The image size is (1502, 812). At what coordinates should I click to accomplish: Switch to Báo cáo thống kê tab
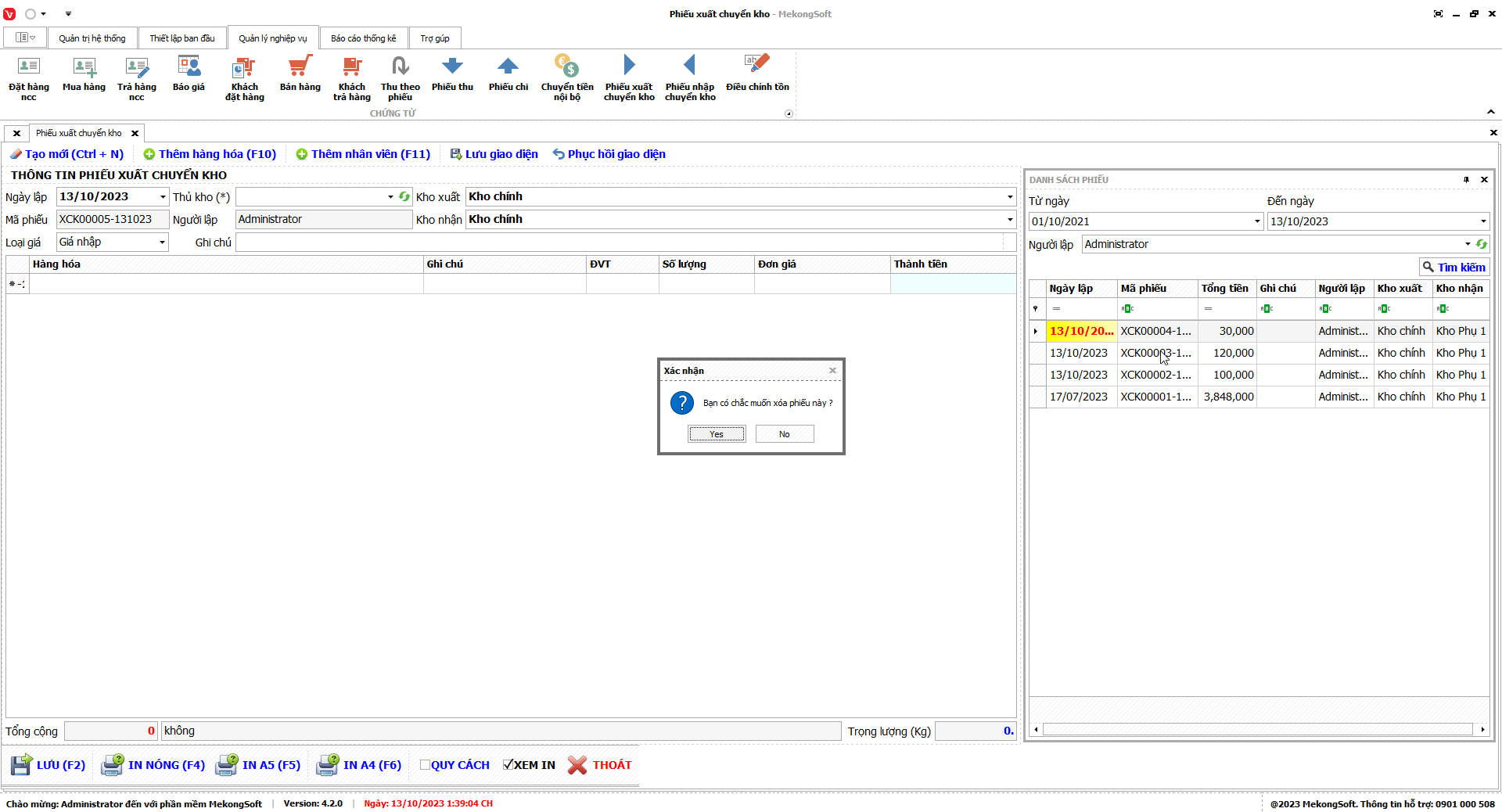(363, 38)
